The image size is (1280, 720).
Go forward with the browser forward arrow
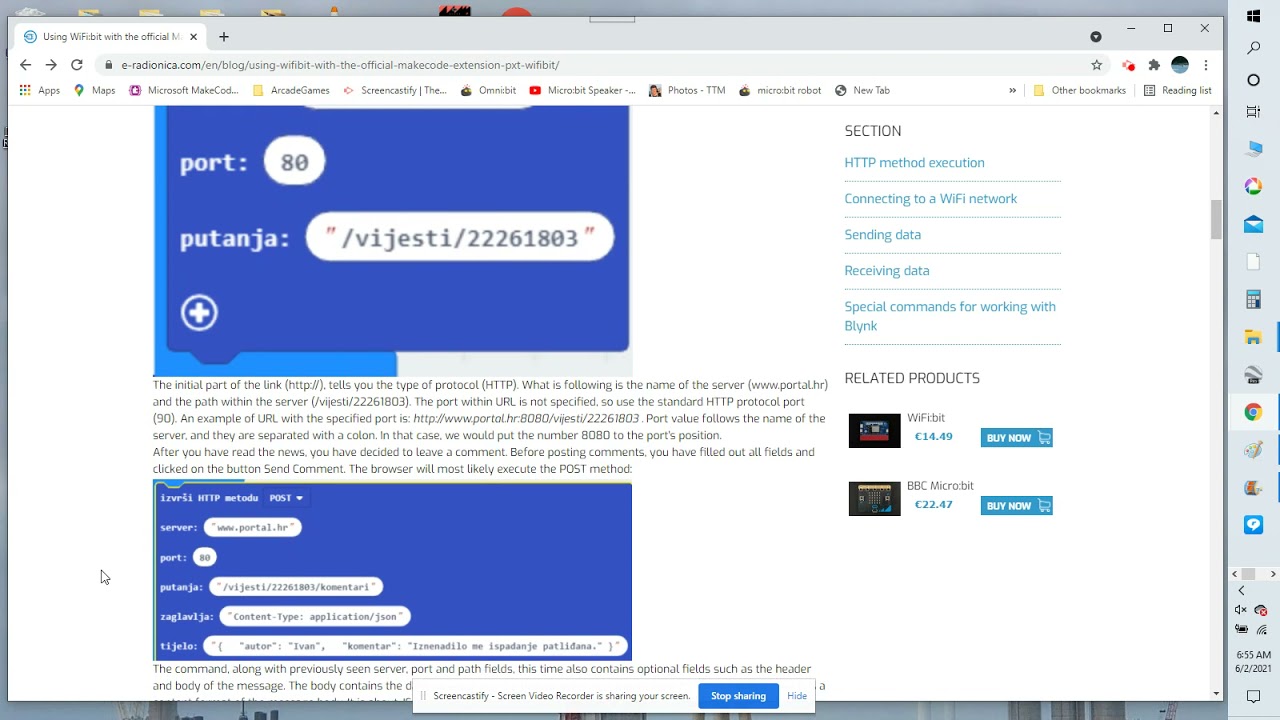(x=51, y=65)
